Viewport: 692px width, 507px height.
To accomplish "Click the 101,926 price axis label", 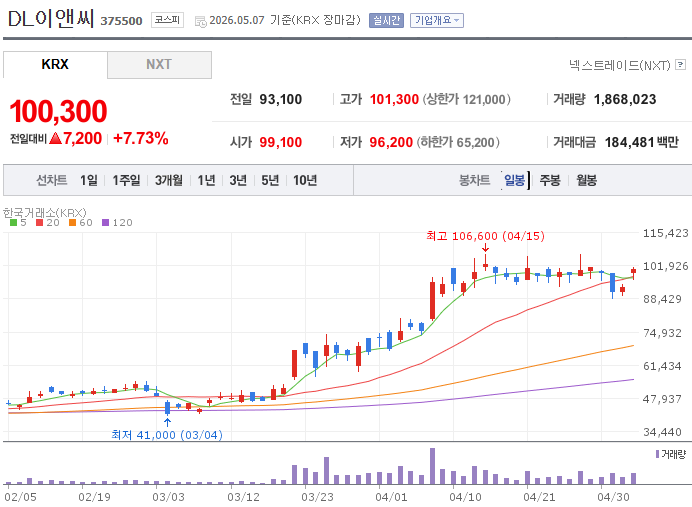I will [x=666, y=266].
